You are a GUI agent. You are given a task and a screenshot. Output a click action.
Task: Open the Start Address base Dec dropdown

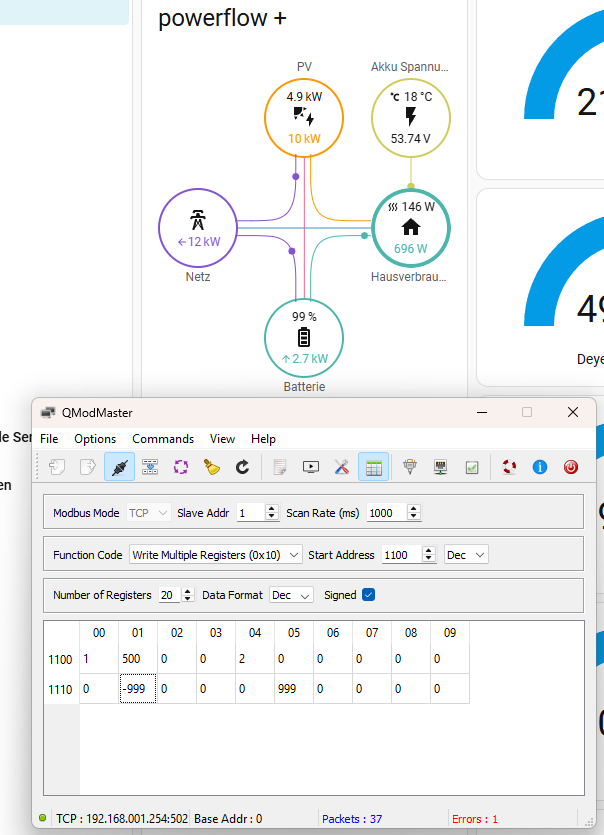pyautogui.click(x=466, y=555)
